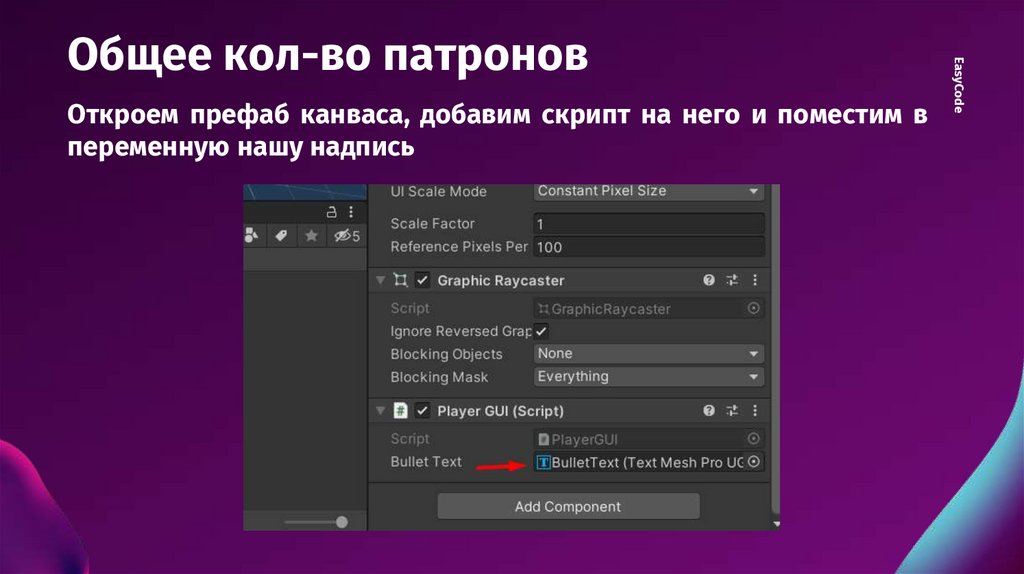Click the scrollbar down arrow

[x=776, y=524]
